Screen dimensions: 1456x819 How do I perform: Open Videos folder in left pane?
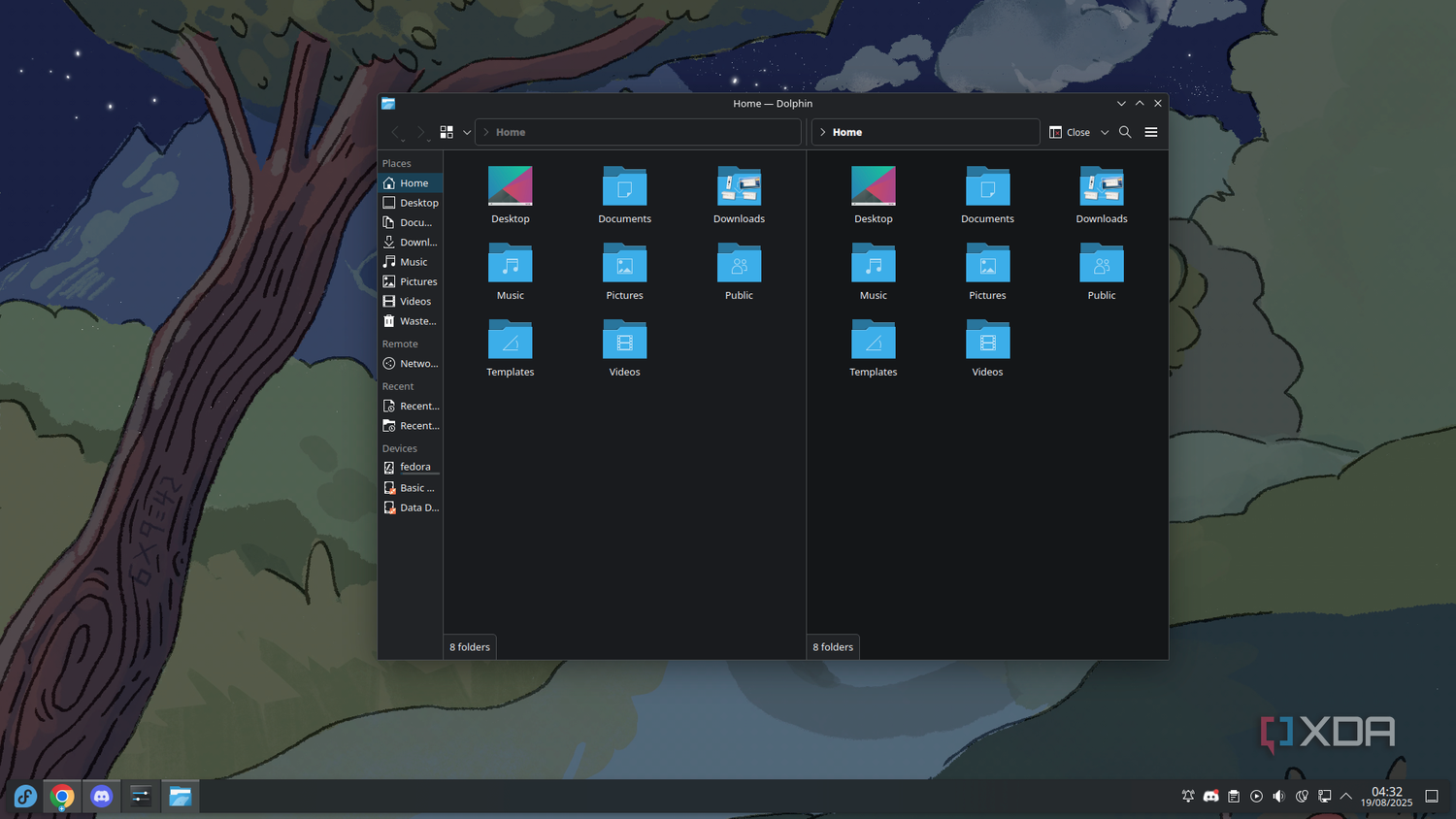click(x=624, y=347)
